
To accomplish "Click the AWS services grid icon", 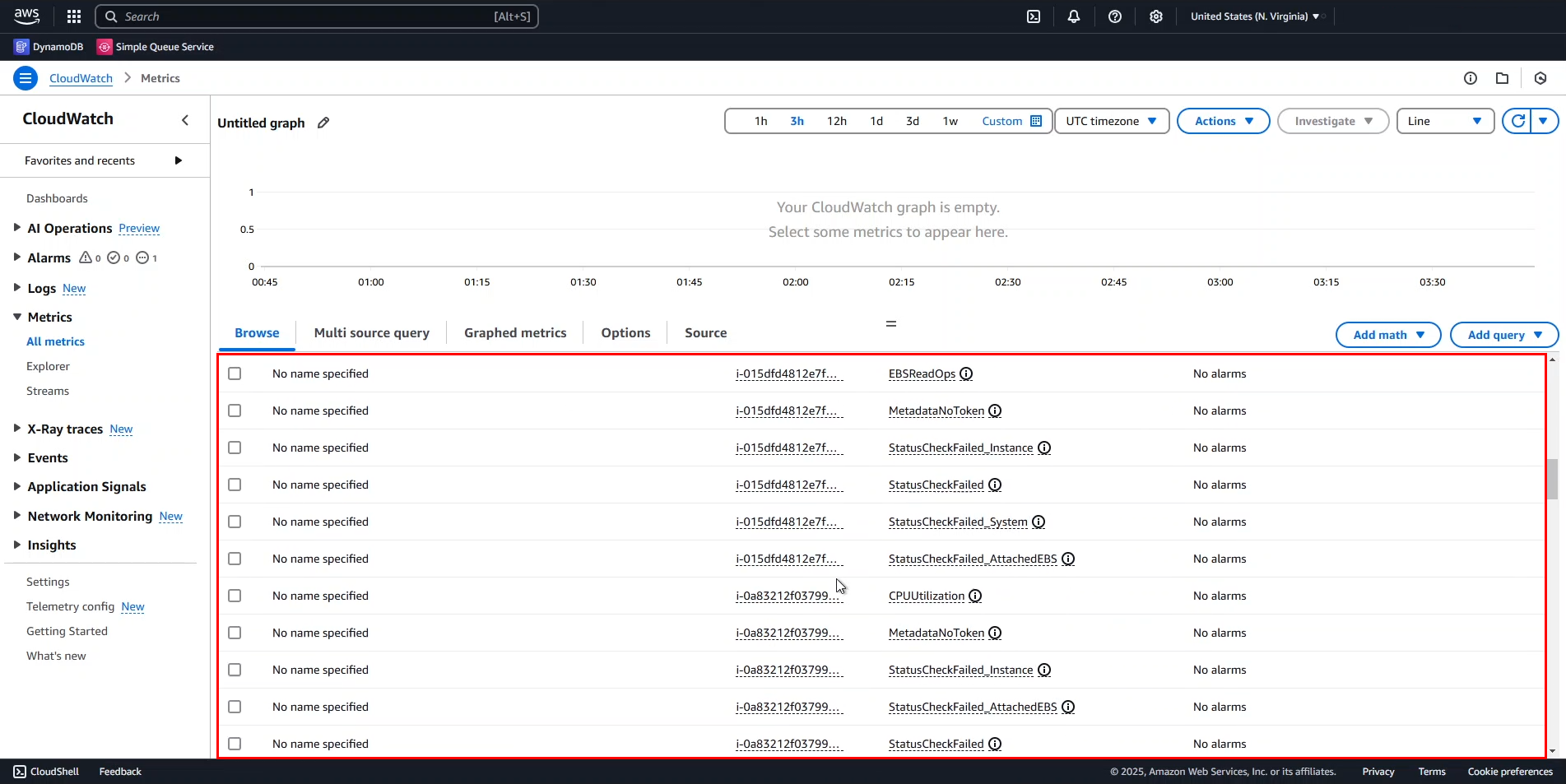I will (74, 16).
